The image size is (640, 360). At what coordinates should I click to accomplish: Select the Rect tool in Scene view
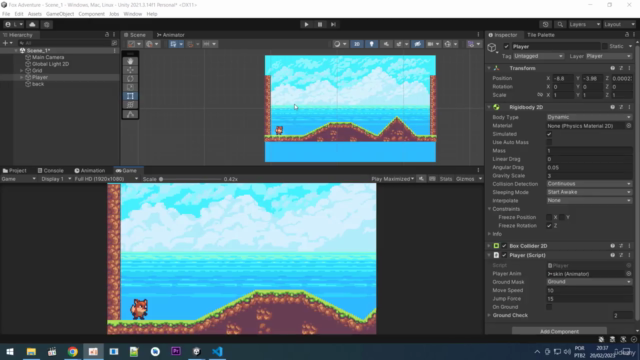[130, 96]
